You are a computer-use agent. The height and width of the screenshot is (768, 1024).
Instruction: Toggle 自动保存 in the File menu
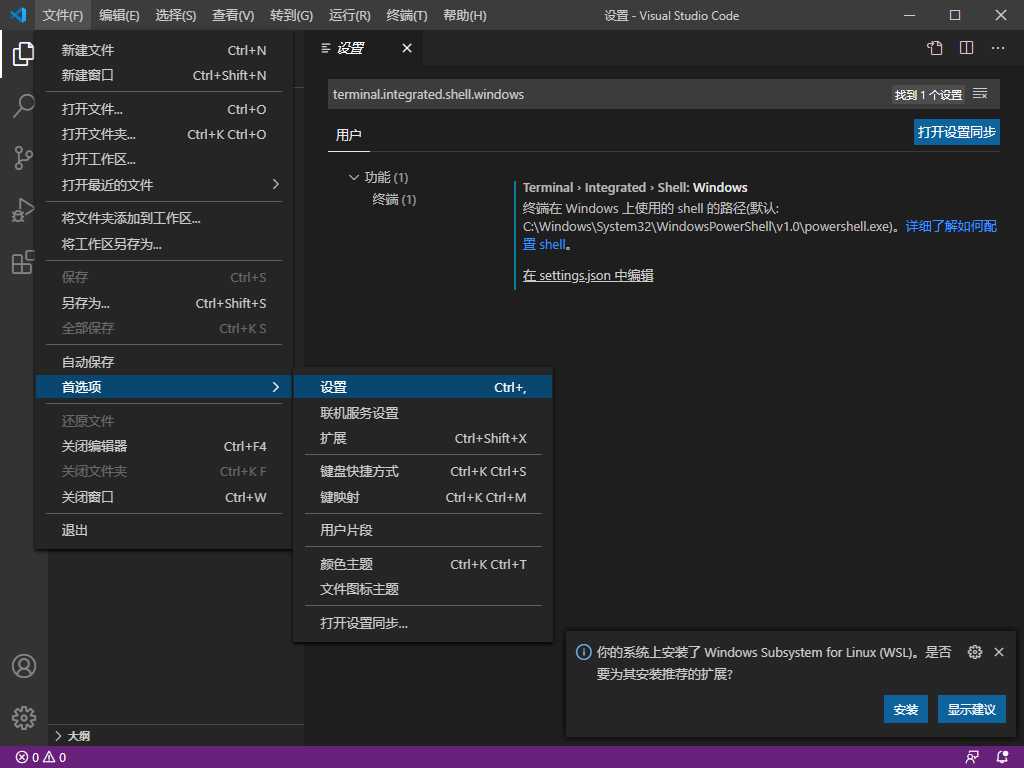point(164,362)
